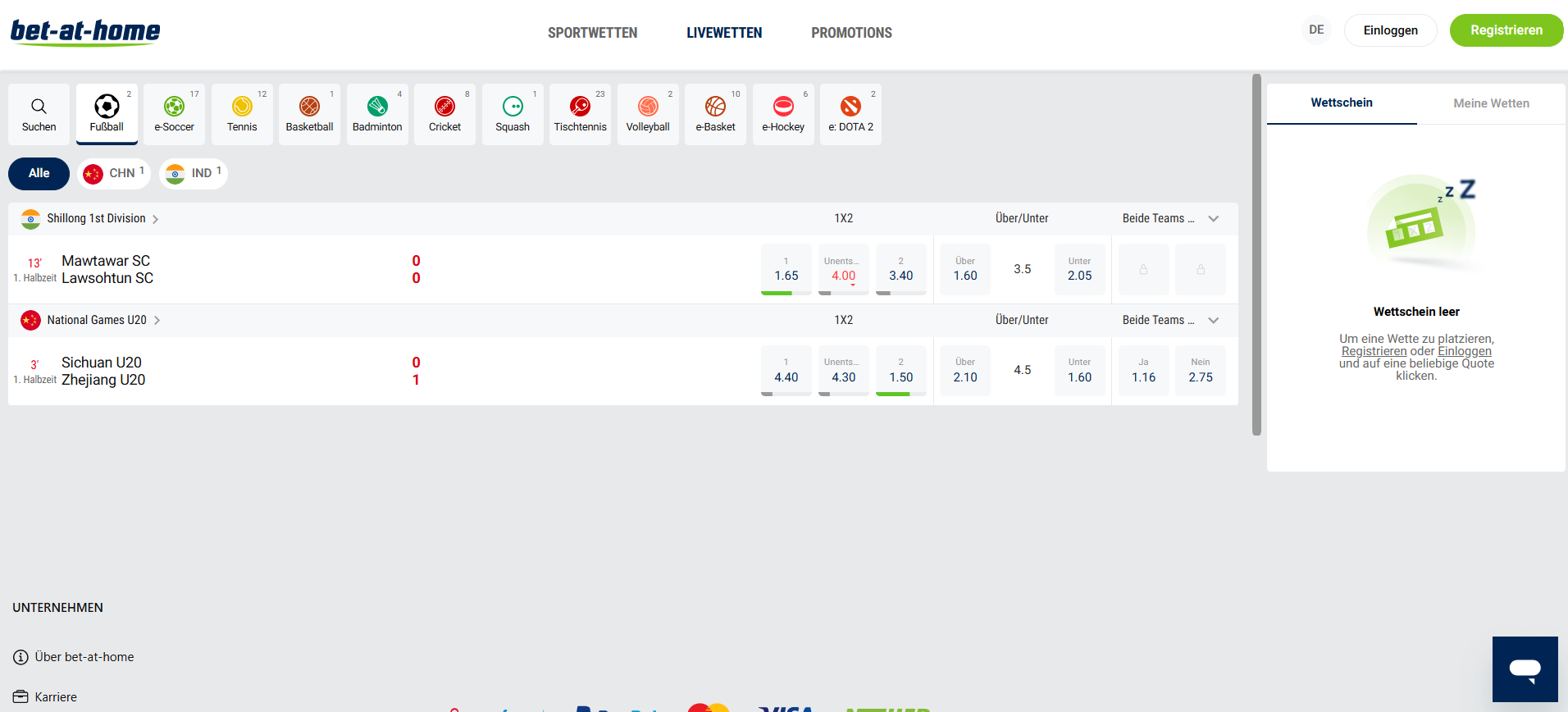Click the China flag next to National Games U20
This screenshot has height=712, width=1568.
(30, 321)
